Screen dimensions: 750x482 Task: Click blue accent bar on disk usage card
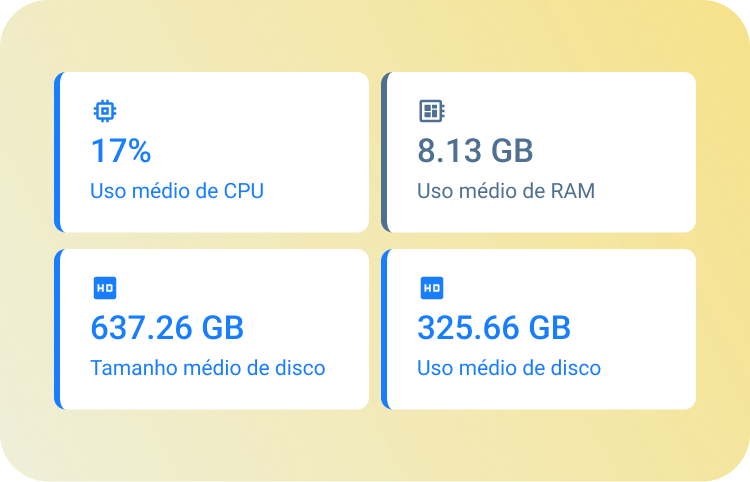coord(385,329)
